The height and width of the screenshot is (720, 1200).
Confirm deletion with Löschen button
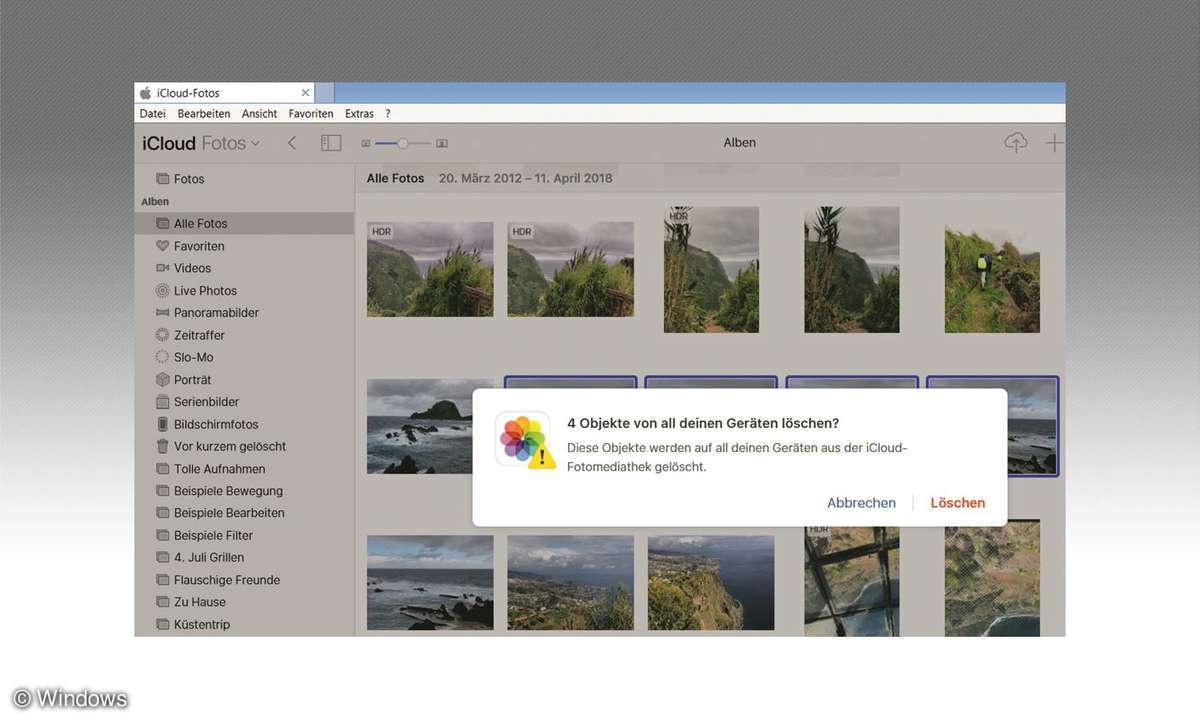[958, 503]
